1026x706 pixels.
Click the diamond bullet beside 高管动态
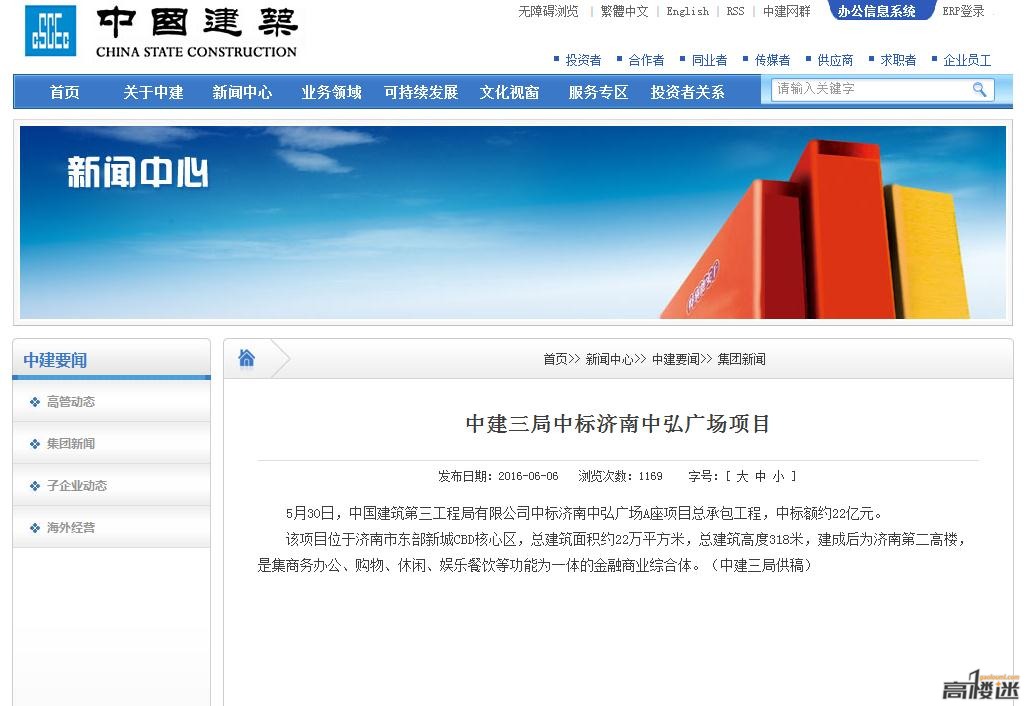(35, 402)
